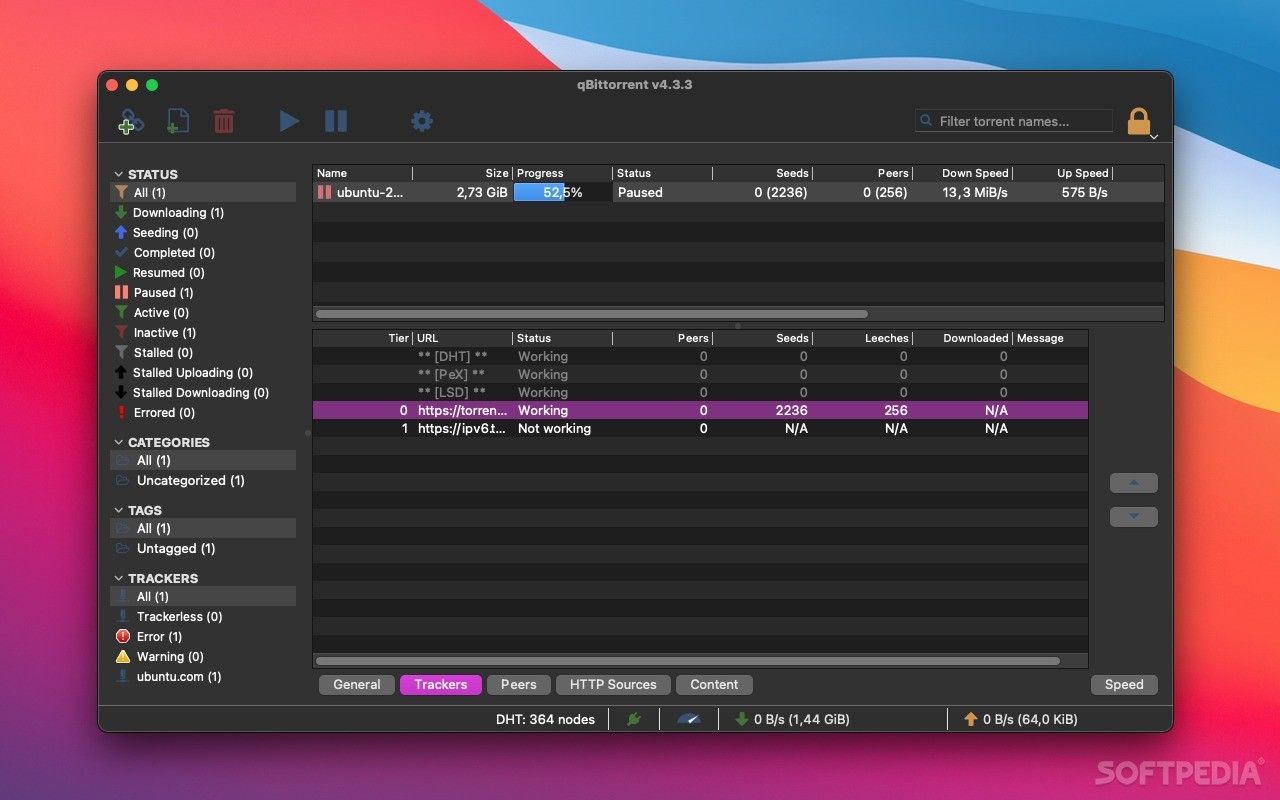
Task: Select the All (1) status filter
Action: pyautogui.click(x=203, y=192)
